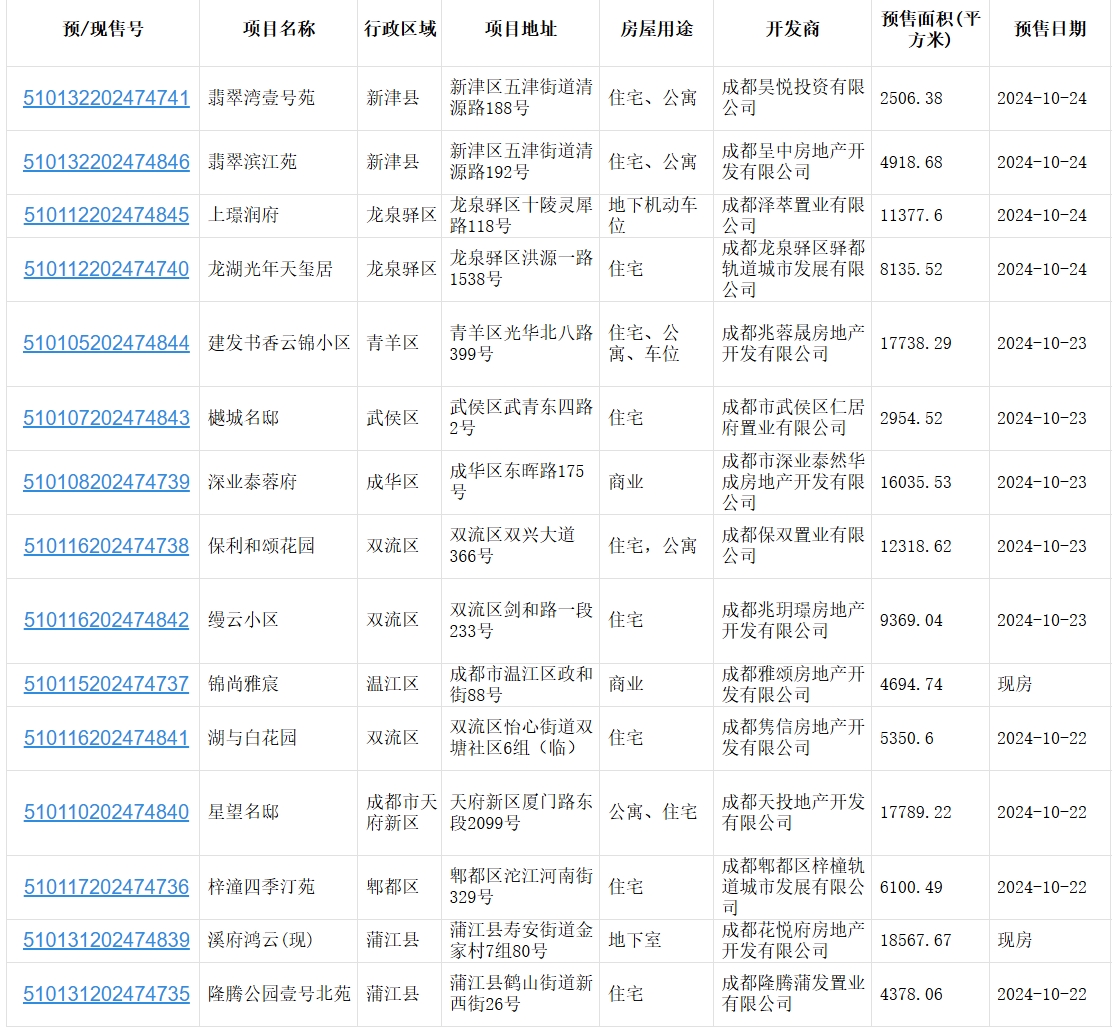
Task: Open presale number 510110202474840 link
Action: (106, 812)
